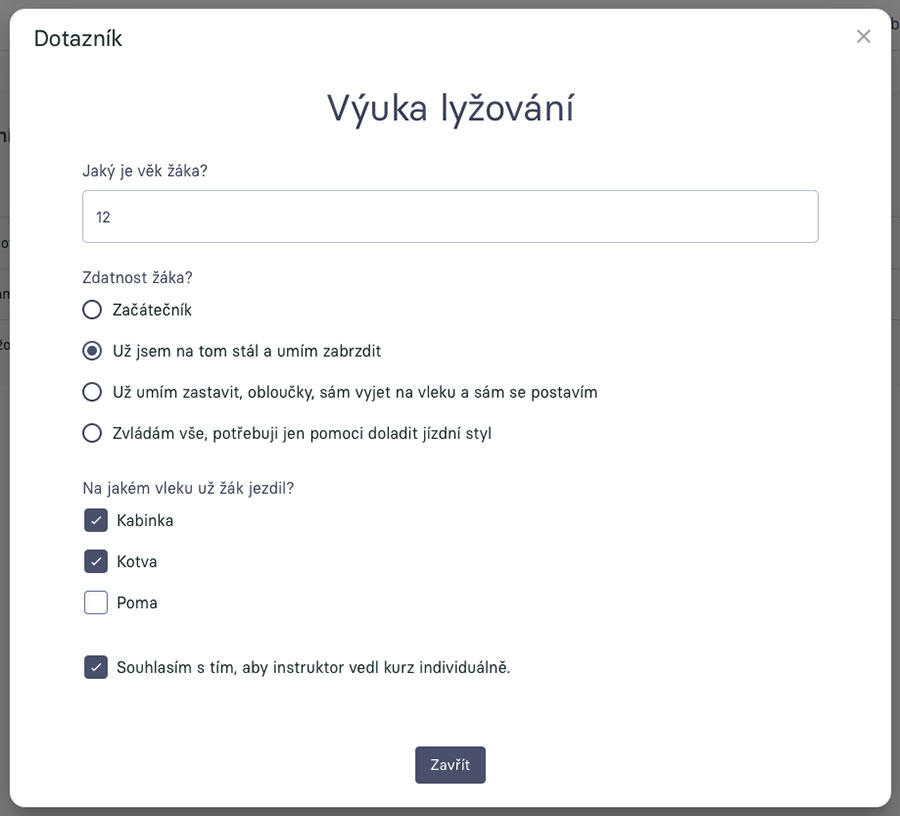Click the 'Výuka lyžování' heading
Viewport: 900px width, 816px height.
(x=450, y=108)
